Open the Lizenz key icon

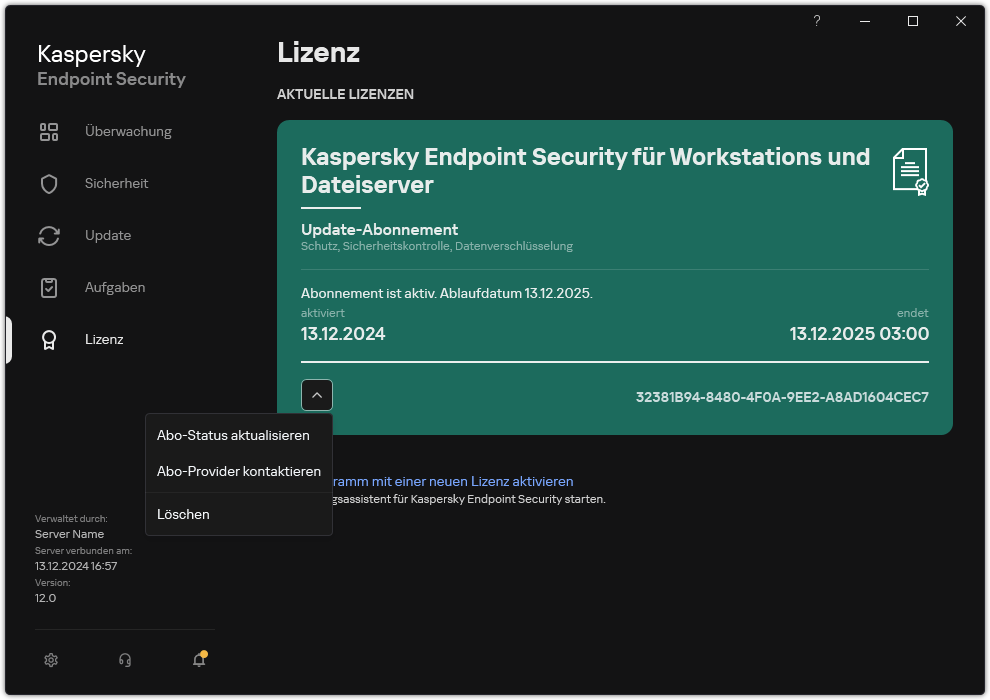(x=49, y=340)
